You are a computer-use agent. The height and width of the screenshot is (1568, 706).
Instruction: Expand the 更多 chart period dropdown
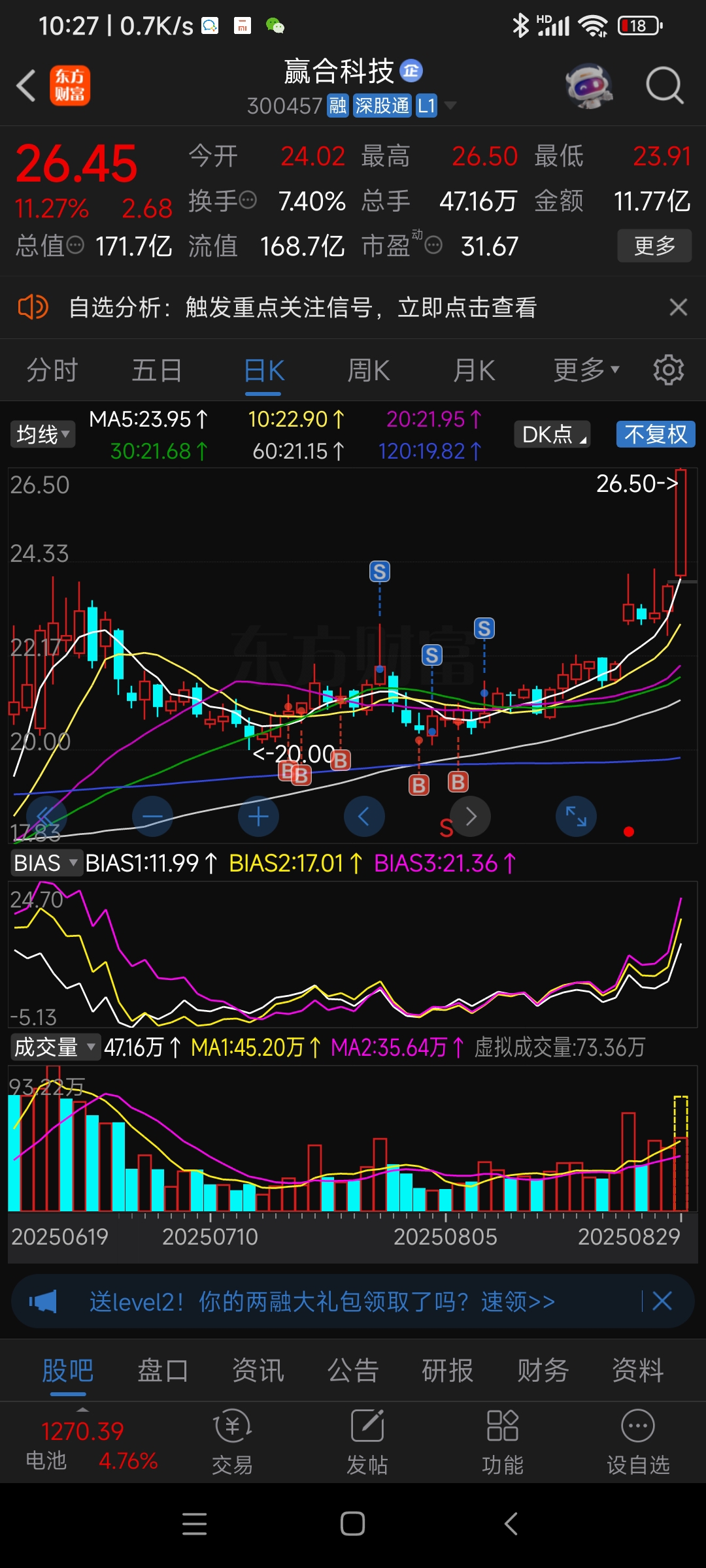click(586, 370)
